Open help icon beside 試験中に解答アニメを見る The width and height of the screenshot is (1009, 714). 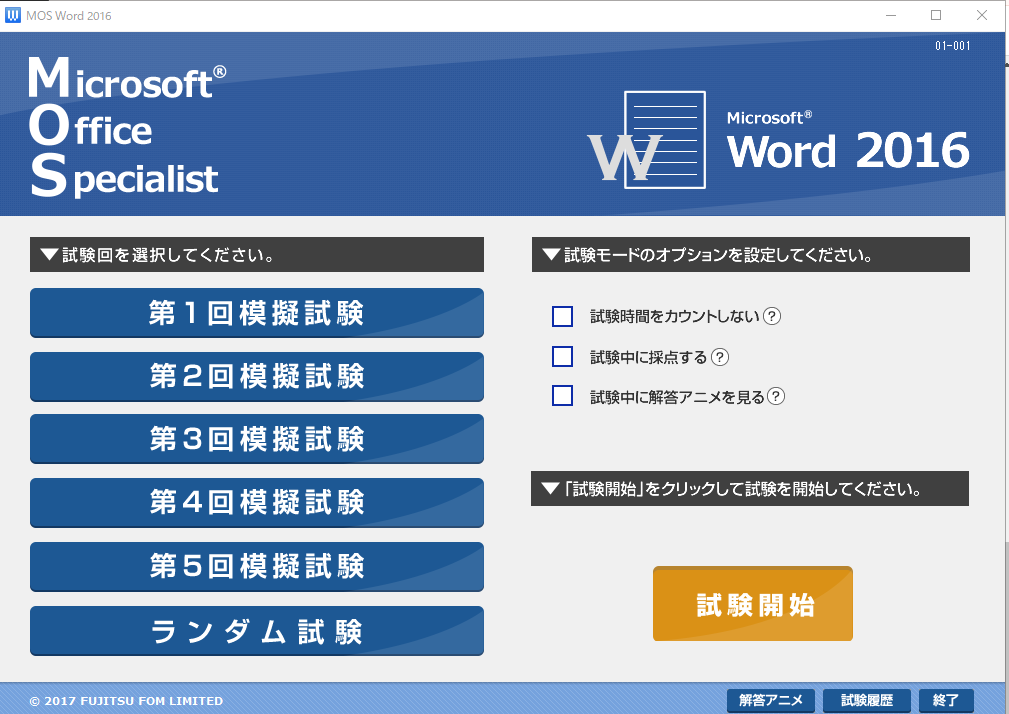click(776, 396)
